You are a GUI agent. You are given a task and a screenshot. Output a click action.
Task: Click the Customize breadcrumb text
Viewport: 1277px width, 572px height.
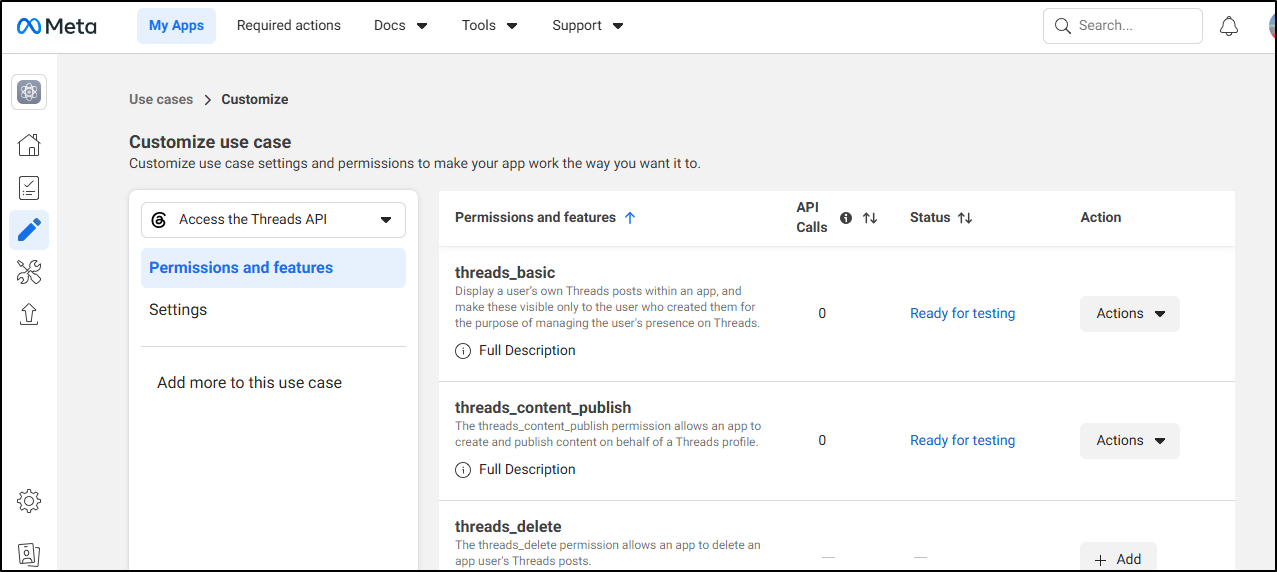point(255,99)
